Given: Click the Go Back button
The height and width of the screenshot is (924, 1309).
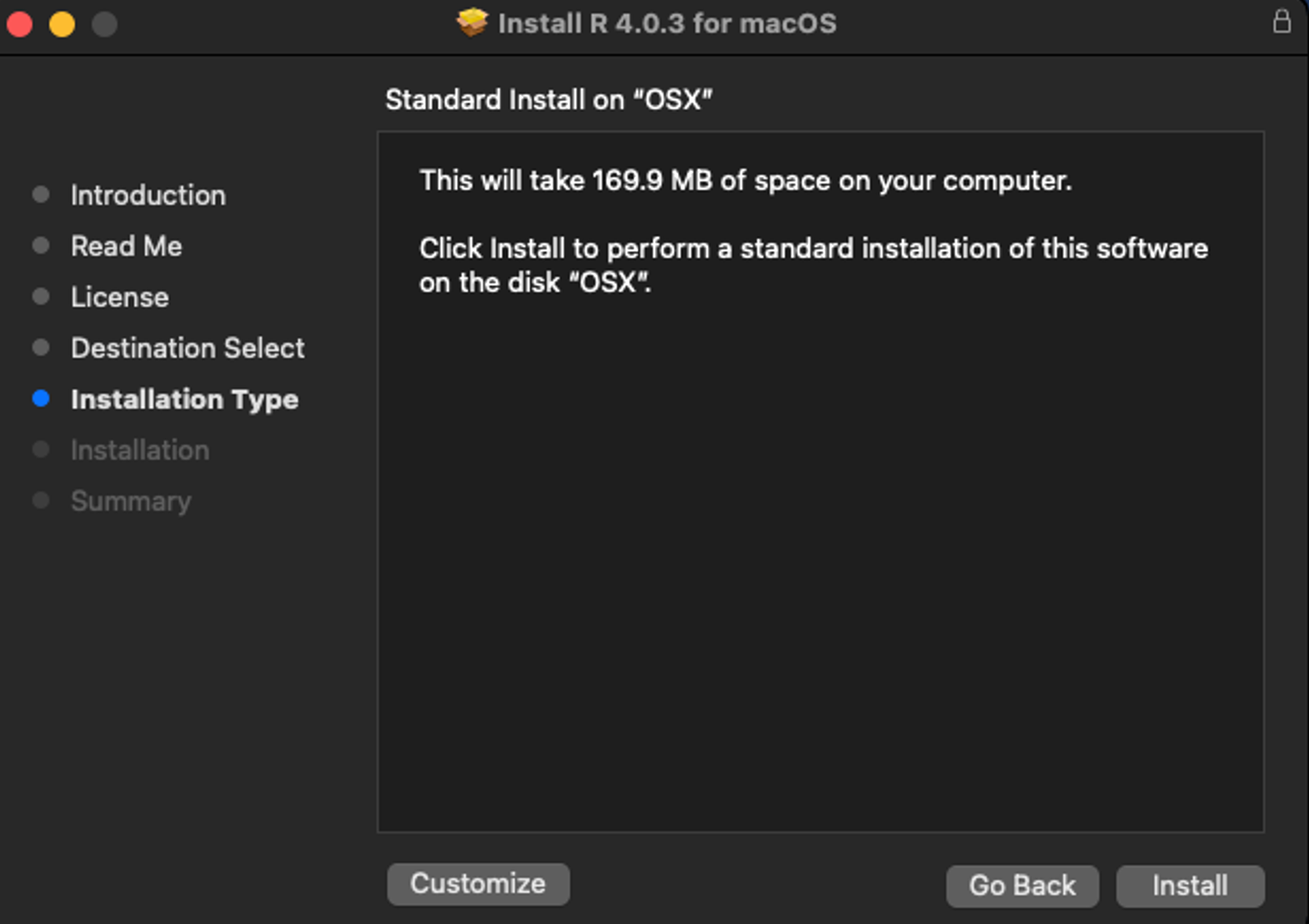Looking at the screenshot, I should [x=1022, y=886].
